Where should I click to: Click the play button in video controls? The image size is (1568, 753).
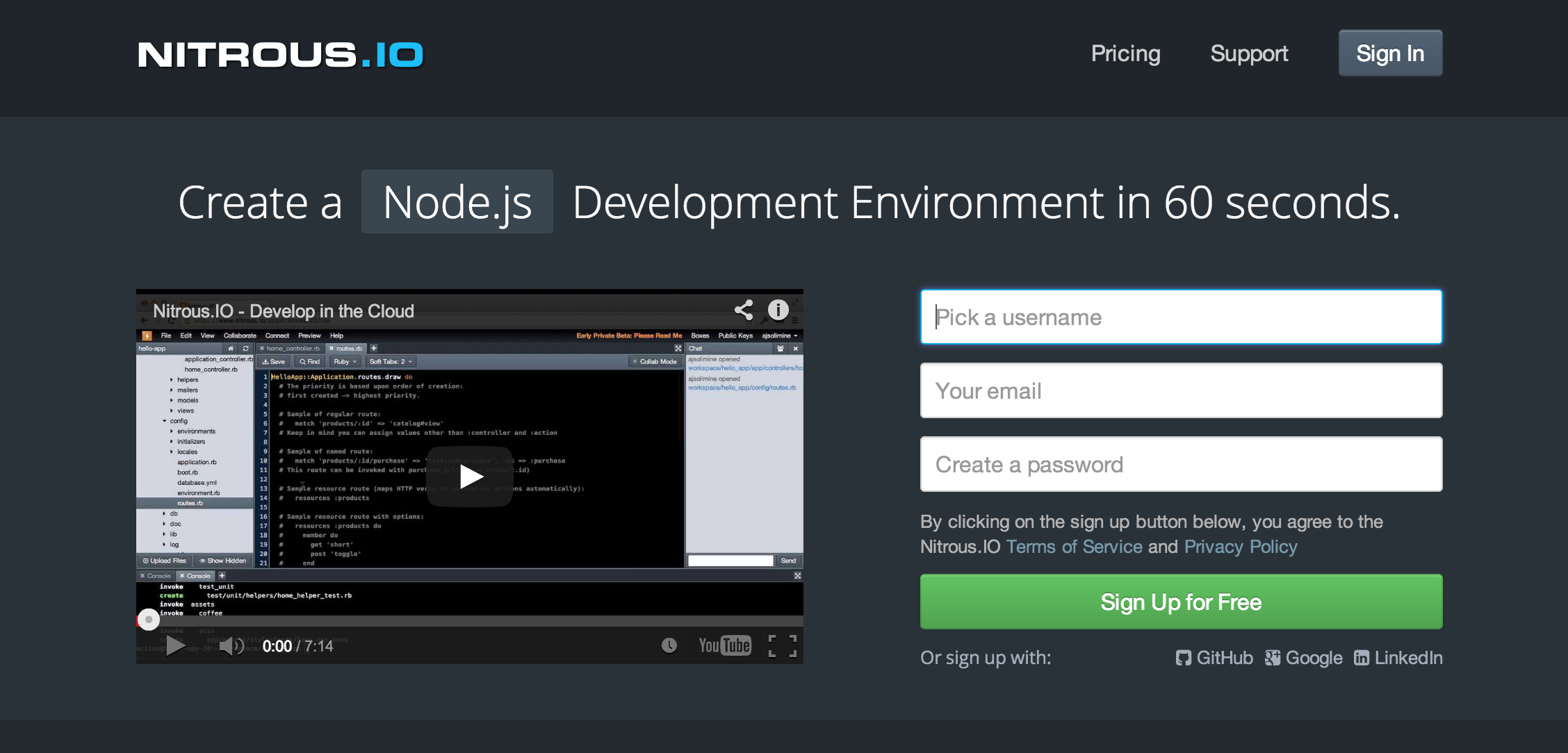[175, 646]
